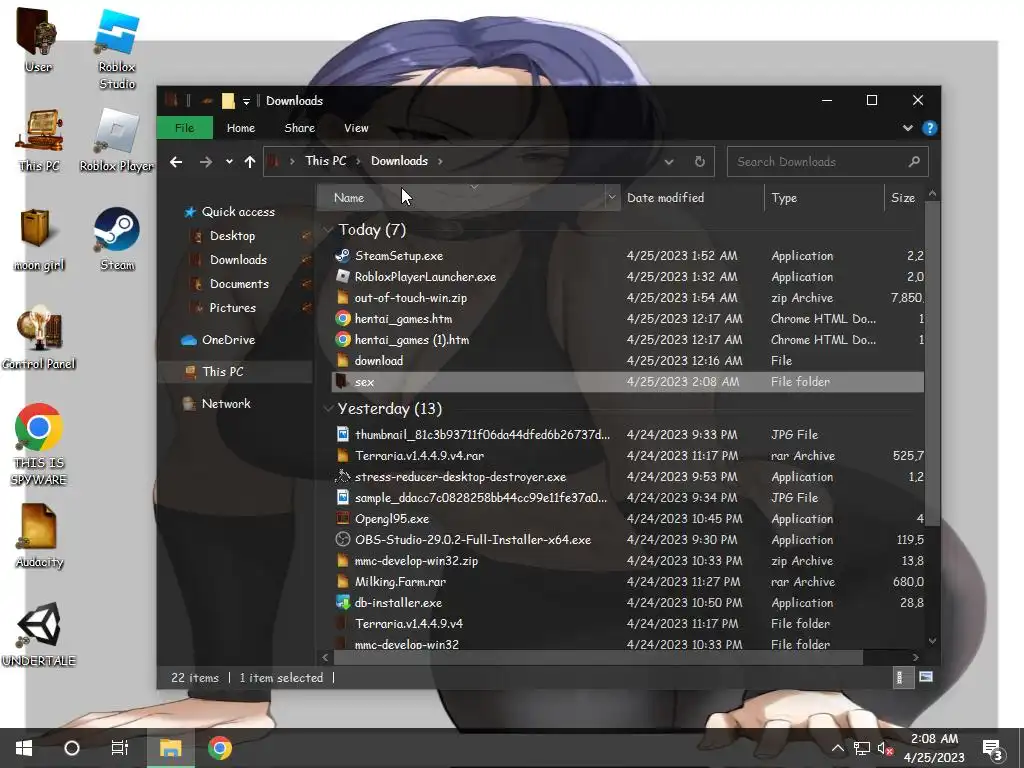Collapse the Yesterday (13) group
The height and width of the screenshot is (768, 1024).
pos(328,409)
